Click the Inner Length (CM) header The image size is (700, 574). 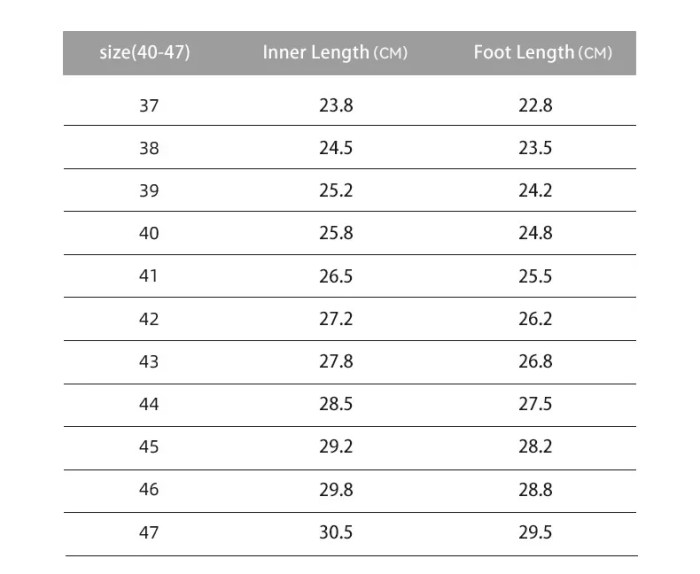coord(335,53)
